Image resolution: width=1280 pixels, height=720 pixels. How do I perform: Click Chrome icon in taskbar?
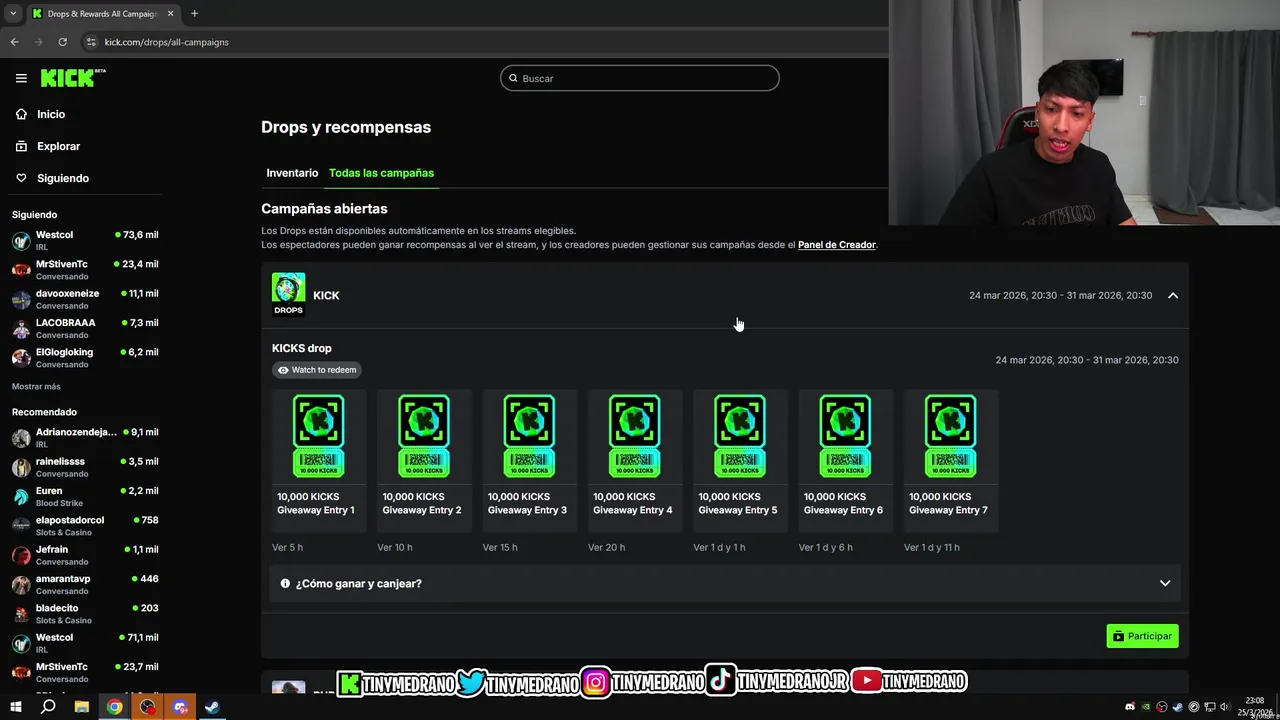115,707
